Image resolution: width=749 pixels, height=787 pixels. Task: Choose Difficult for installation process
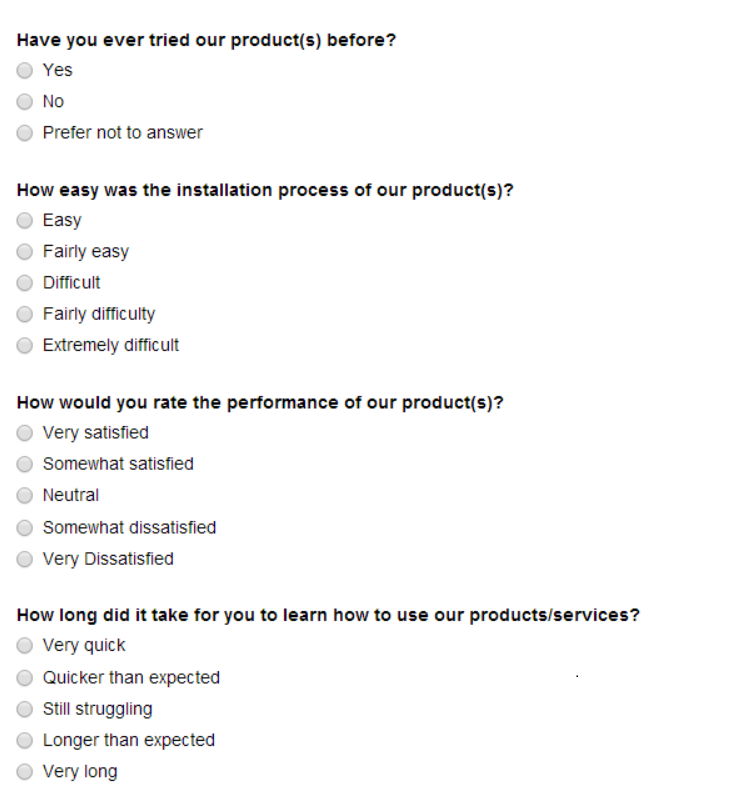tap(25, 283)
